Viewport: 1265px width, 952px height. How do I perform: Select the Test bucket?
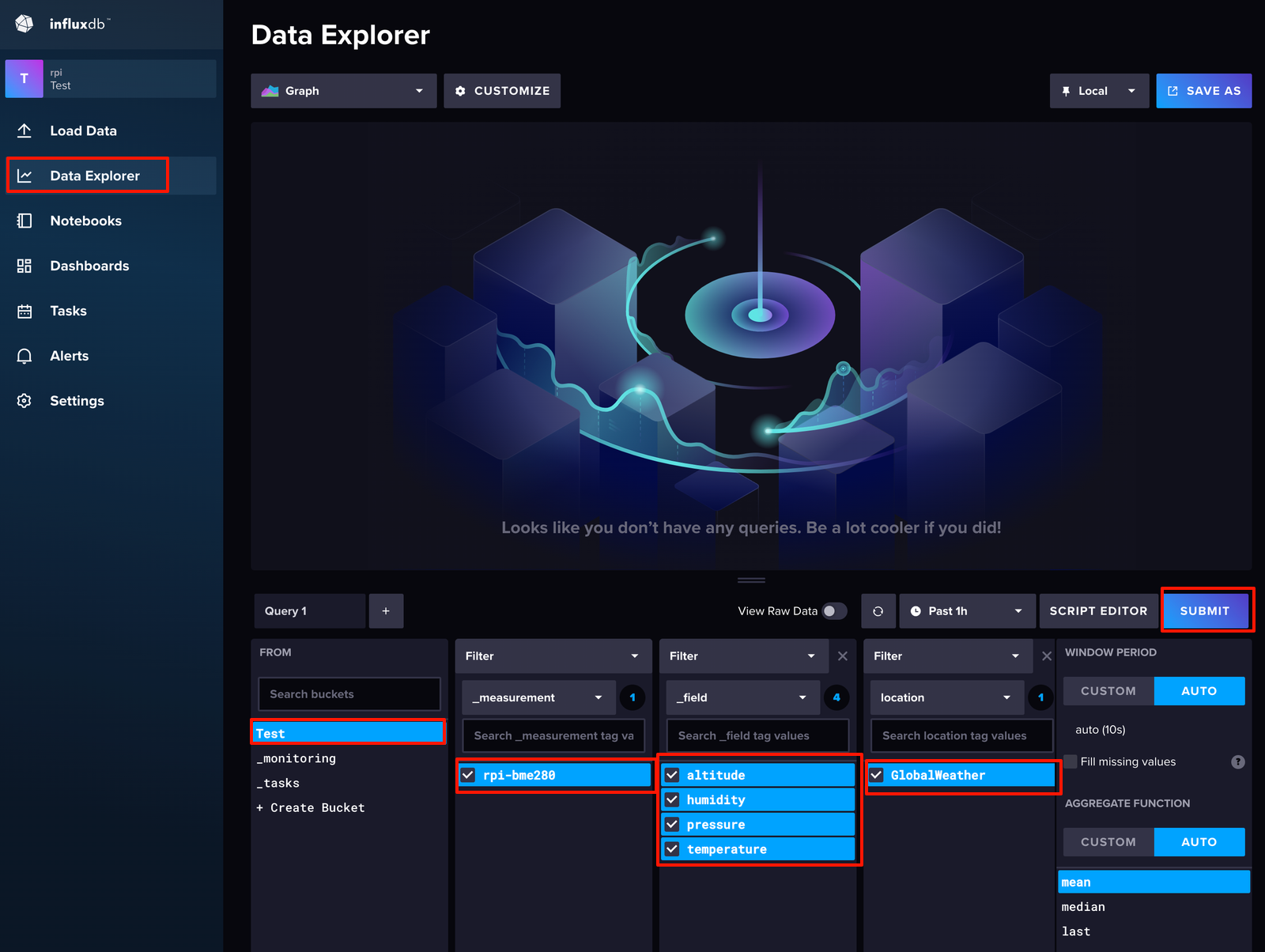tap(349, 734)
